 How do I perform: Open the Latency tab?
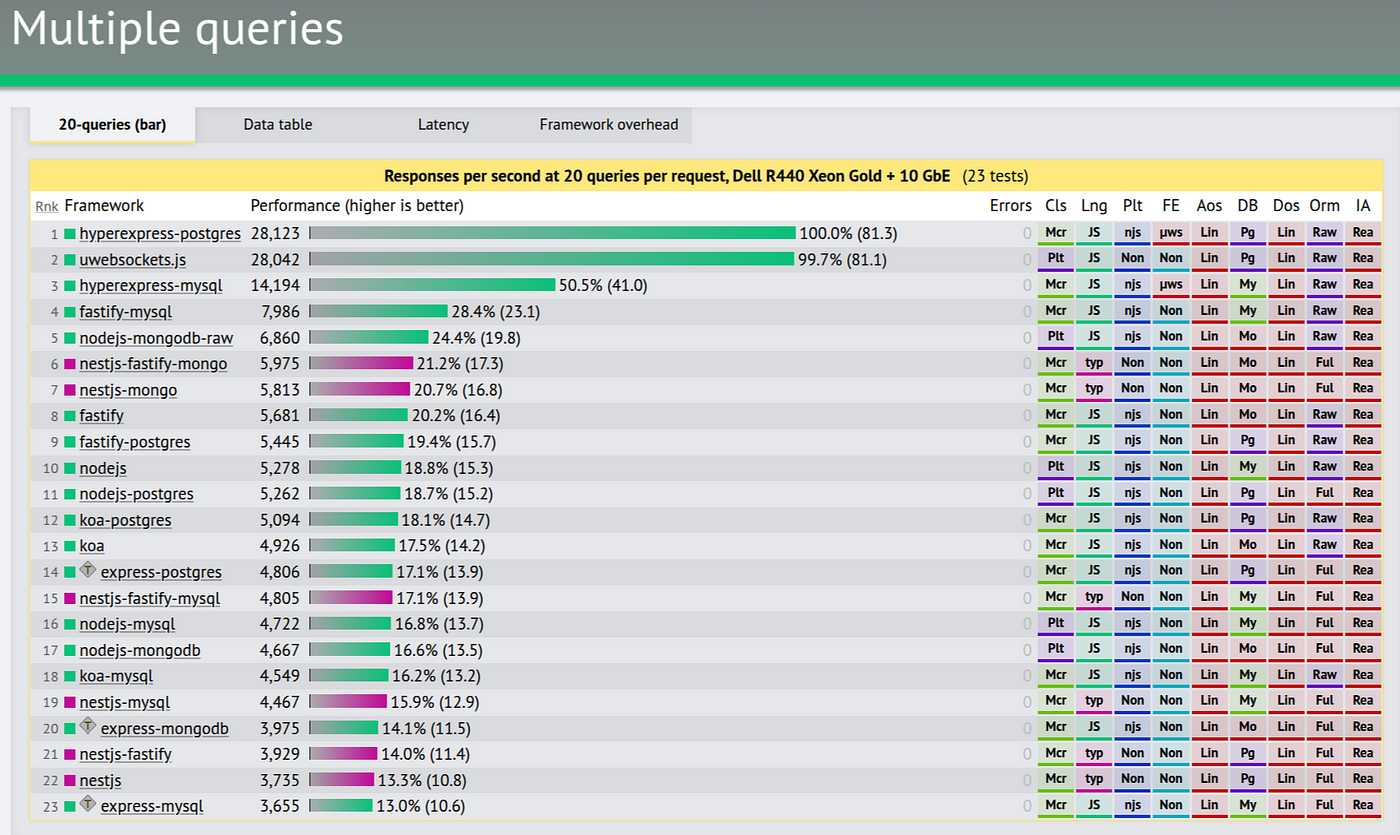[443, 125]
